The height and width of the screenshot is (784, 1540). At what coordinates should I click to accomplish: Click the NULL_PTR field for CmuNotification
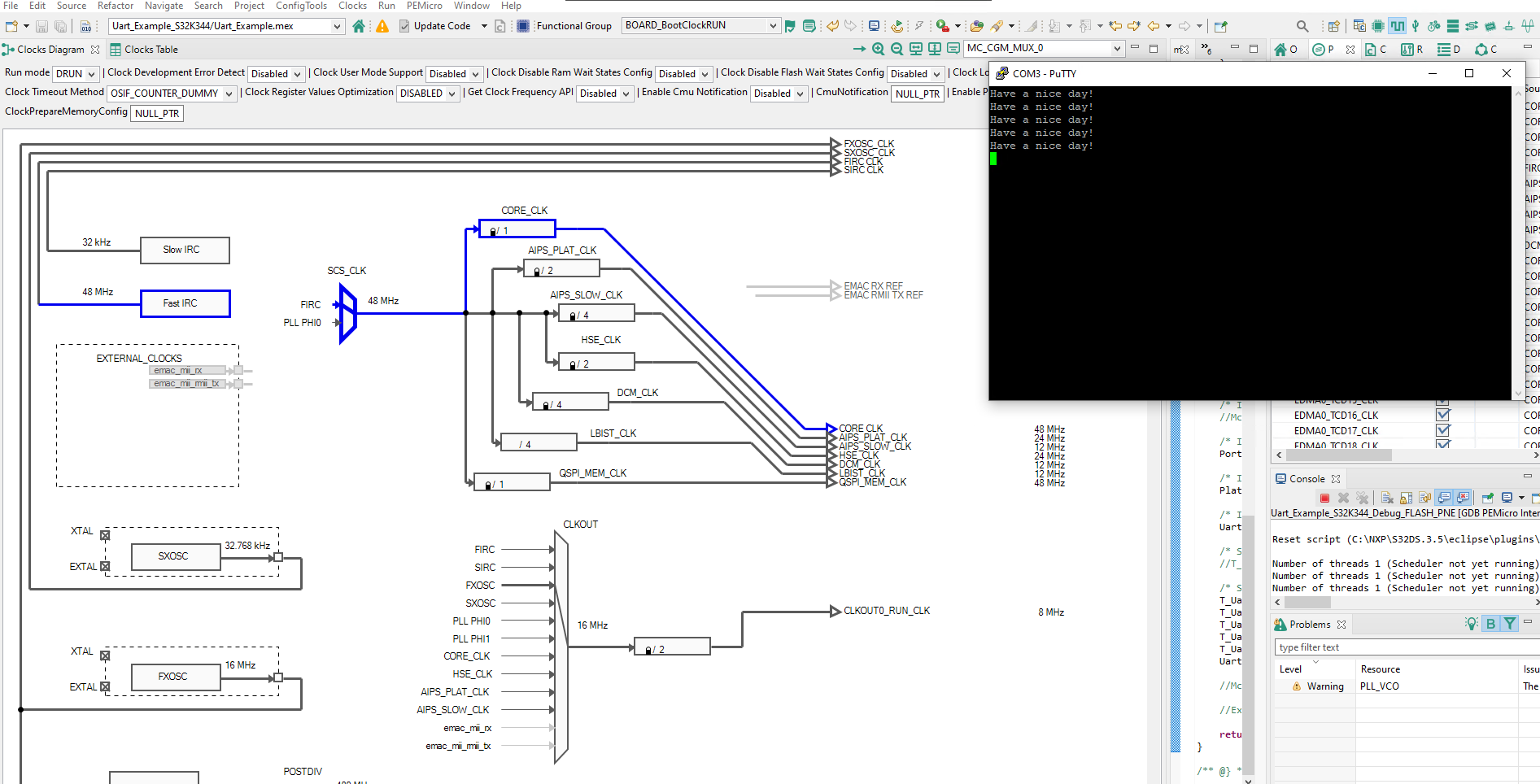tap(917, 93)
